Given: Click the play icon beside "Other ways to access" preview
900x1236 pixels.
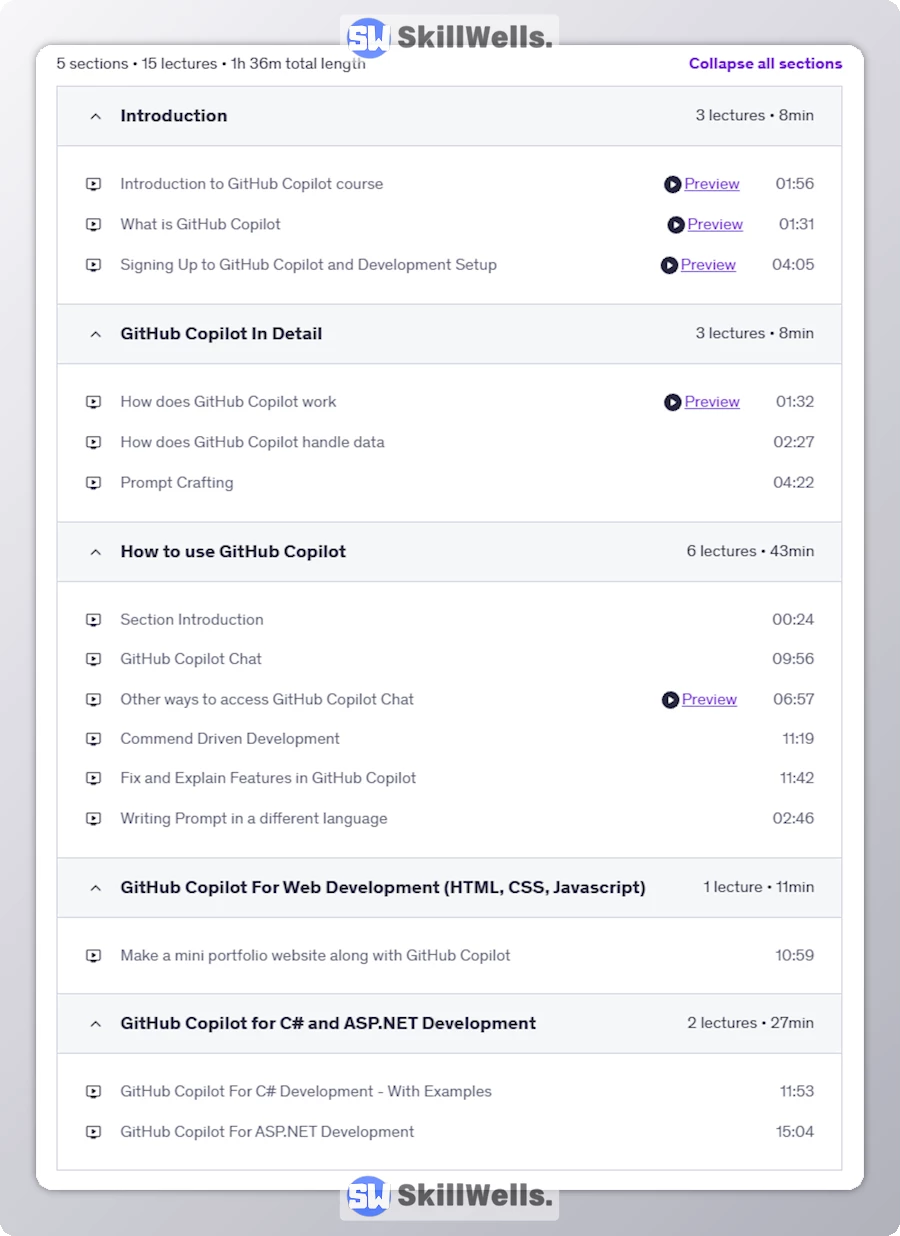Looking at the screenshot, I should click(670, 699).
